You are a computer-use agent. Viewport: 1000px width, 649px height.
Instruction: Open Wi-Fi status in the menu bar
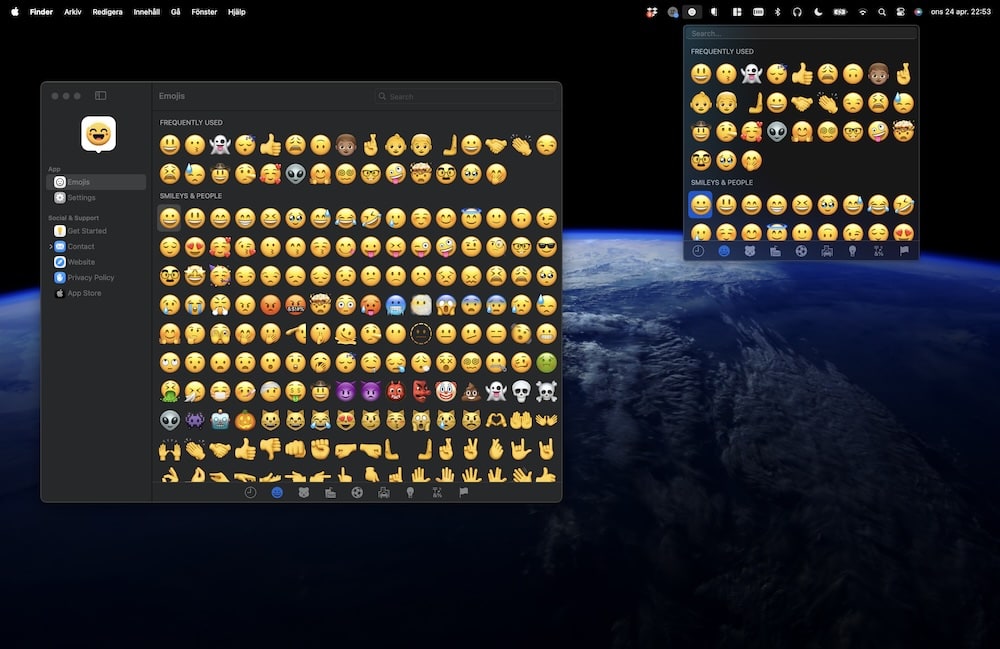click(862, 11)
